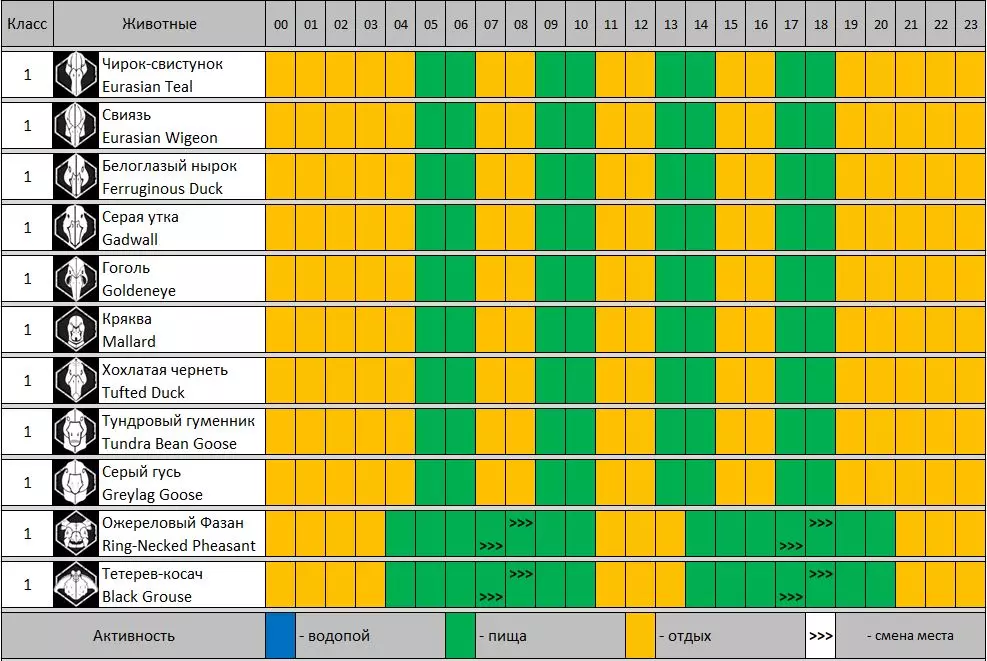Viewport: 987px width, 661px height.
Task: Click the hour 12 column header
Action: (x=641, y=25)
